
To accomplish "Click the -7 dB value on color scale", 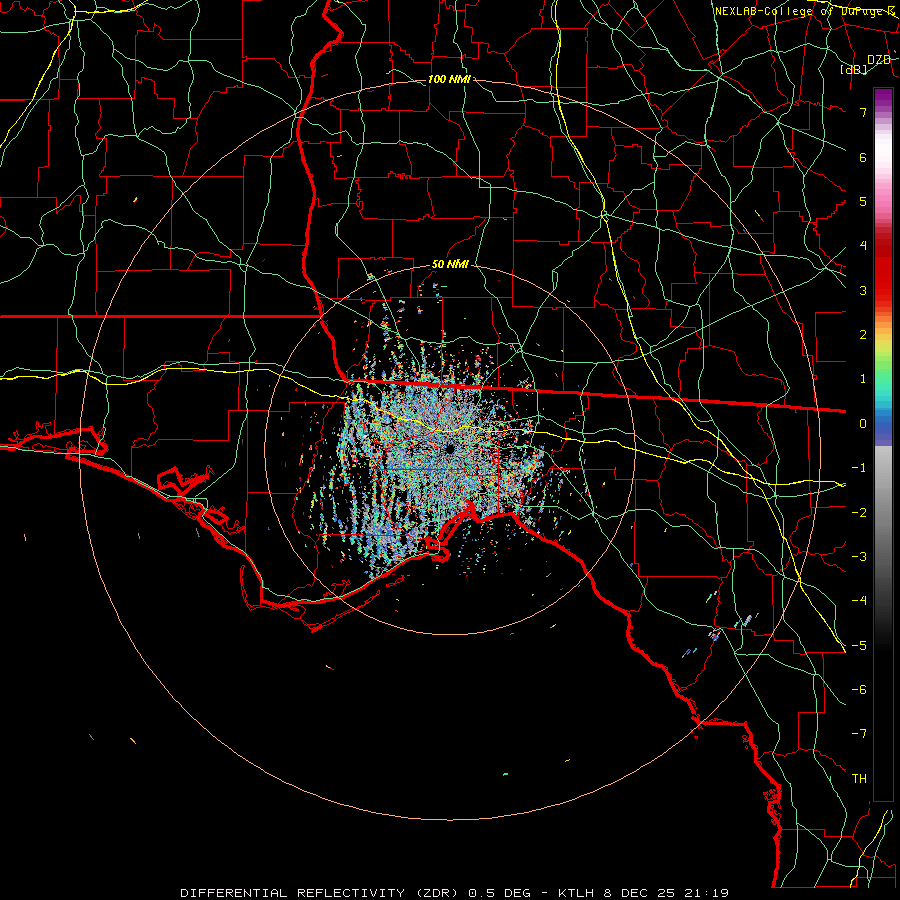I will click(859, 734).
